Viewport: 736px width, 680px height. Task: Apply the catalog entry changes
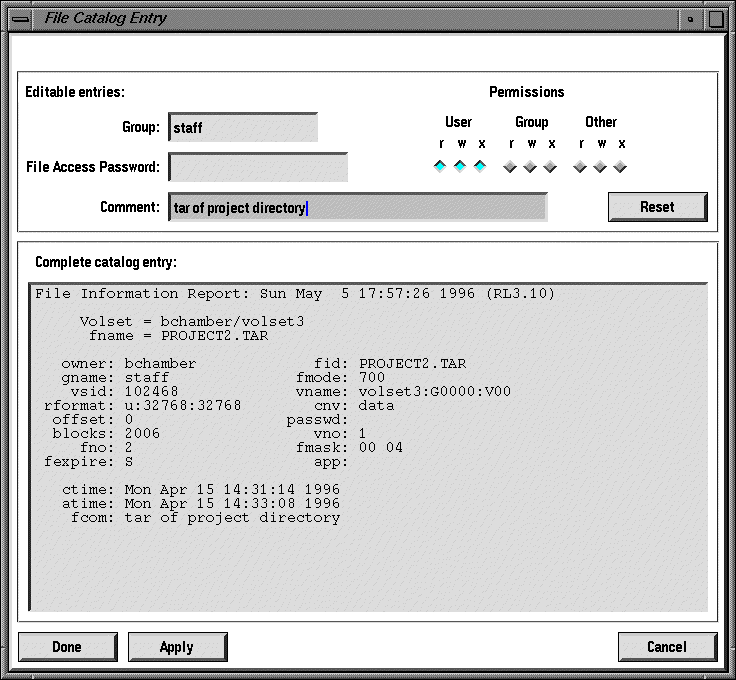[177, 647]
